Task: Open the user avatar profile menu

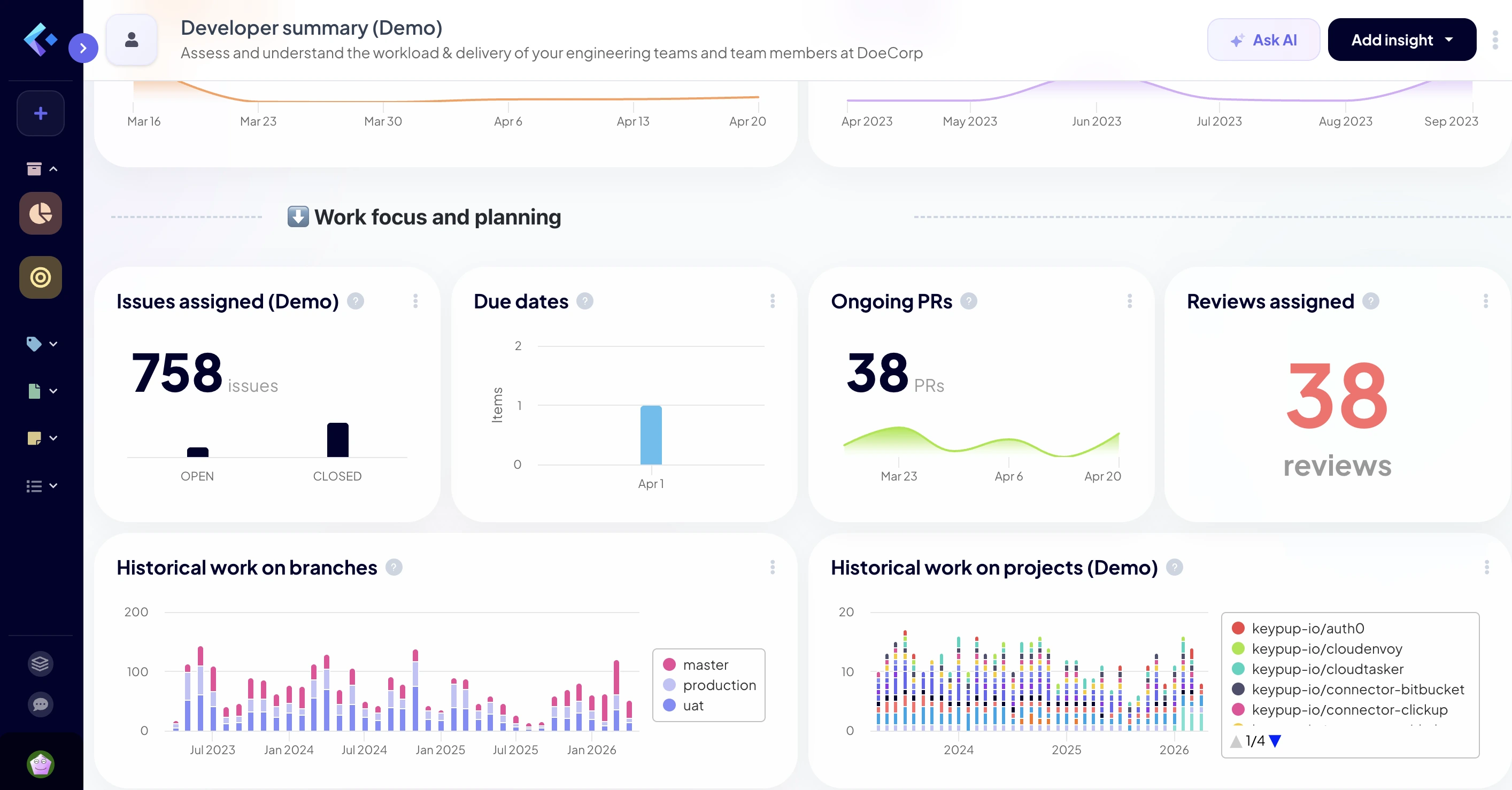Action: pyautogui.click(x=41, y=764)
